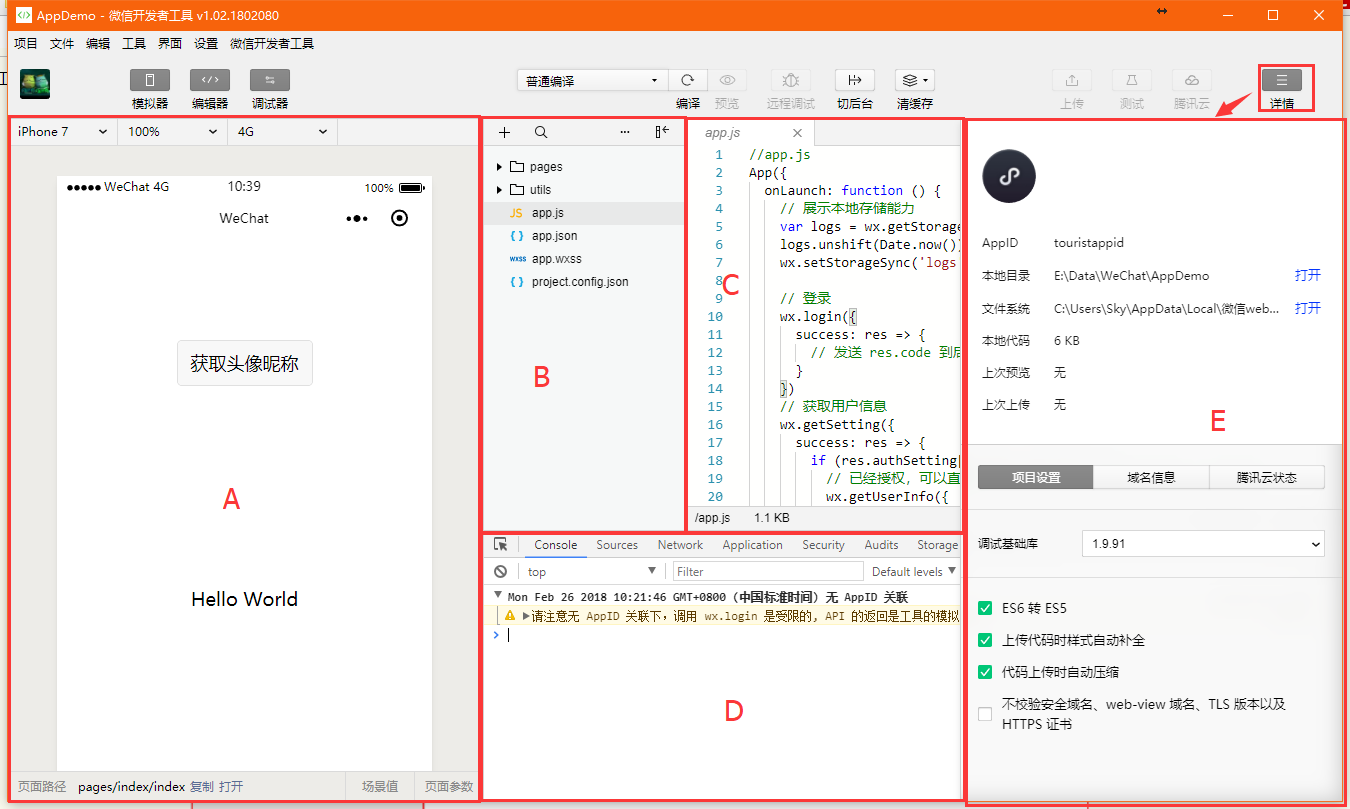1350x809 pixels.
Task: Open the console top context dropdown
Action: (590, 572)
